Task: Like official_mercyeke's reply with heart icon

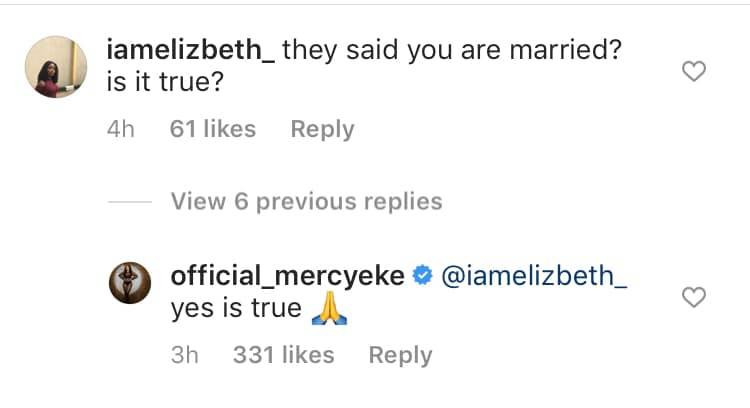Action: [693, 297]
